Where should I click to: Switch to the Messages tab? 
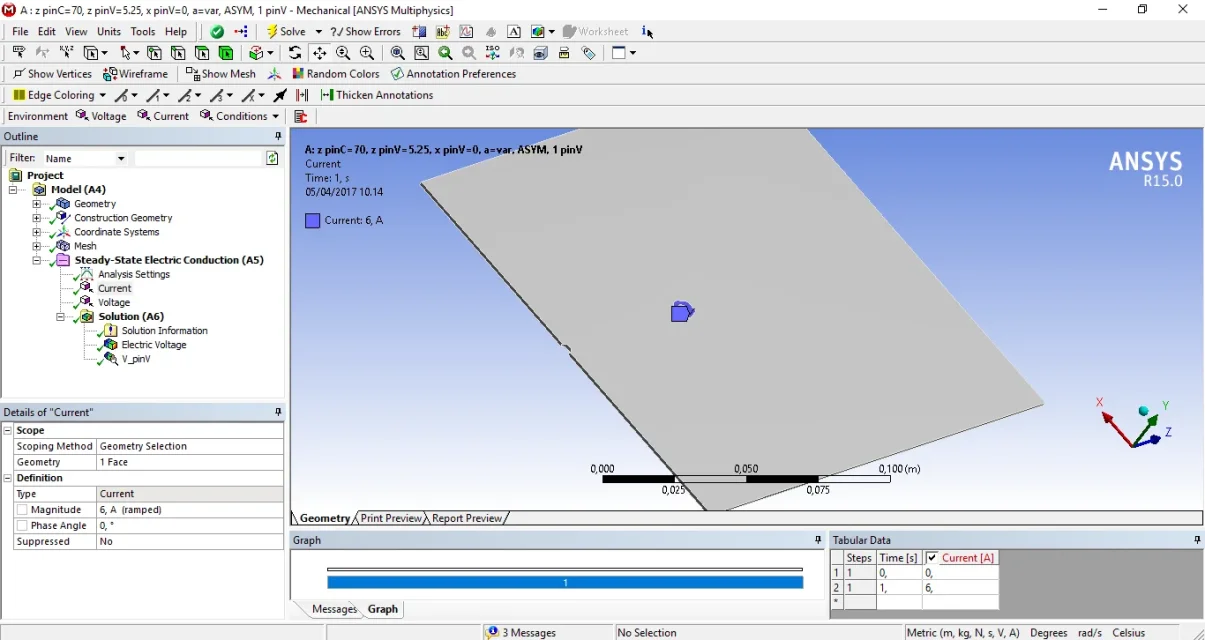coord(334,609)
